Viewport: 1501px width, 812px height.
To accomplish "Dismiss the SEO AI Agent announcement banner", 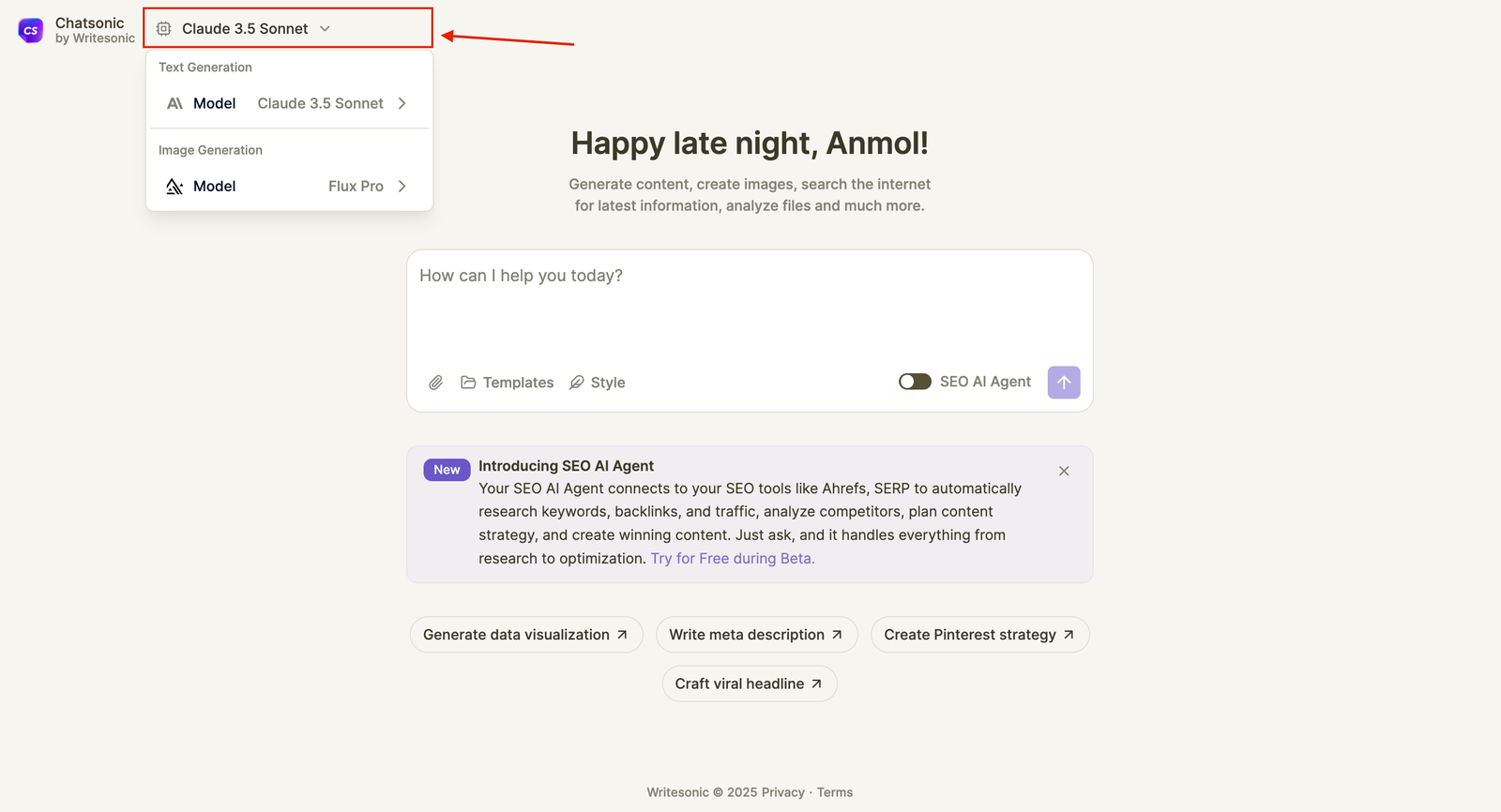I will tap(1064, 471).
